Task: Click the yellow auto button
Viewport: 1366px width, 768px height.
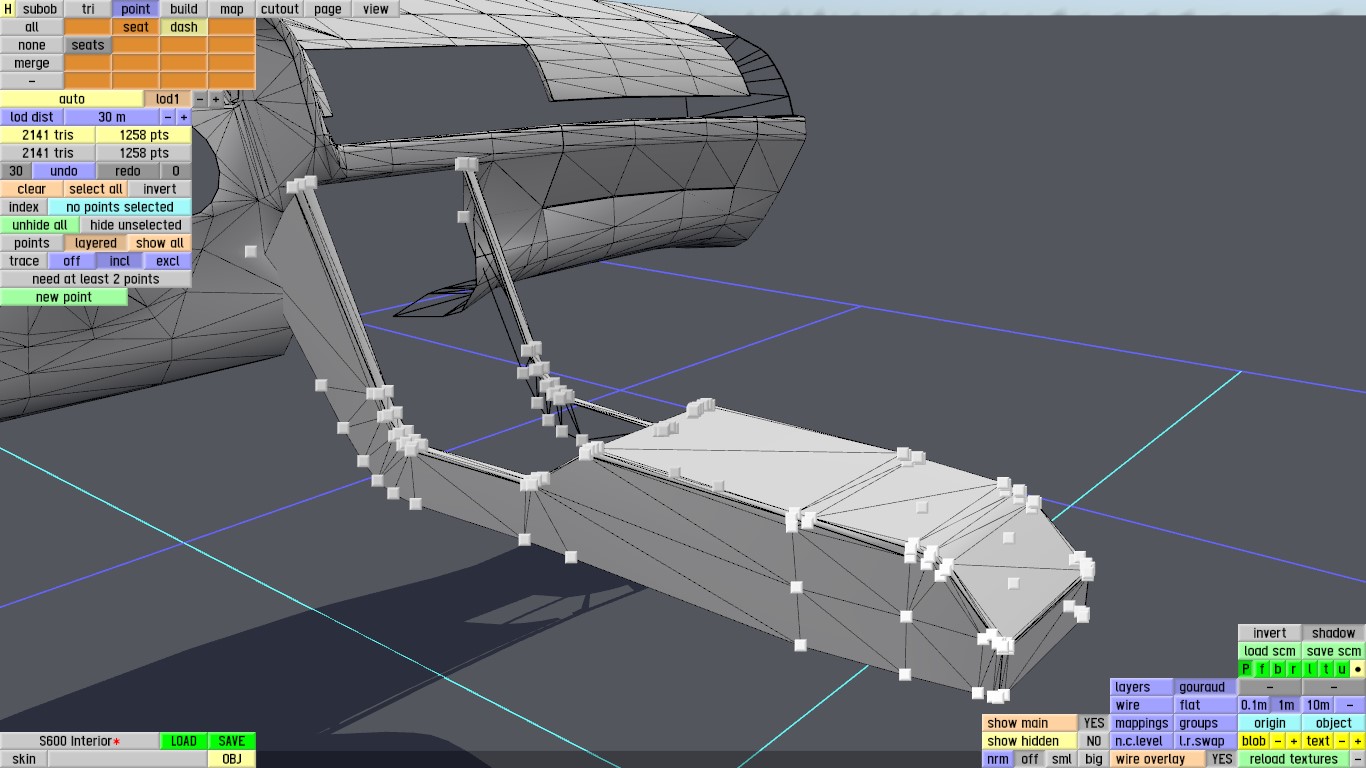Action: point(72,99)
